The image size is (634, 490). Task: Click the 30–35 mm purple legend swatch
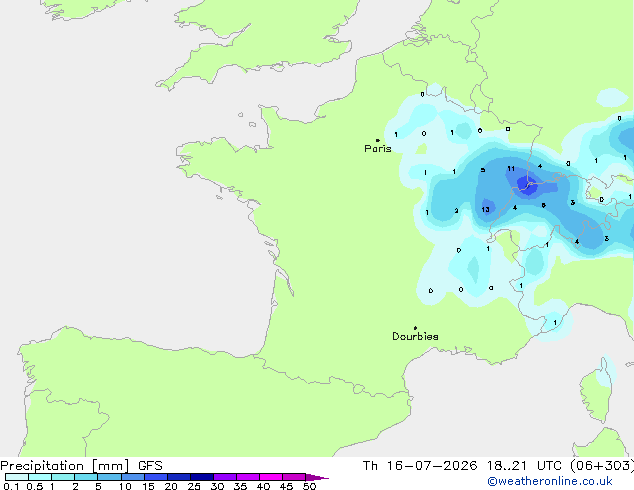225,477
